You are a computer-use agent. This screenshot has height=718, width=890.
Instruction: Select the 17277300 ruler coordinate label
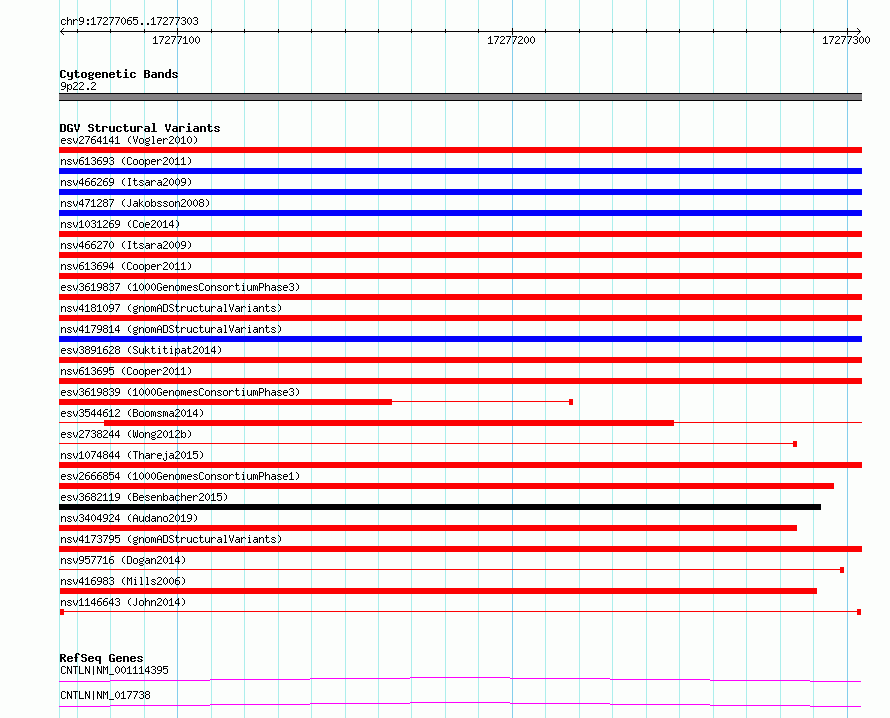(x=846, y=40)
